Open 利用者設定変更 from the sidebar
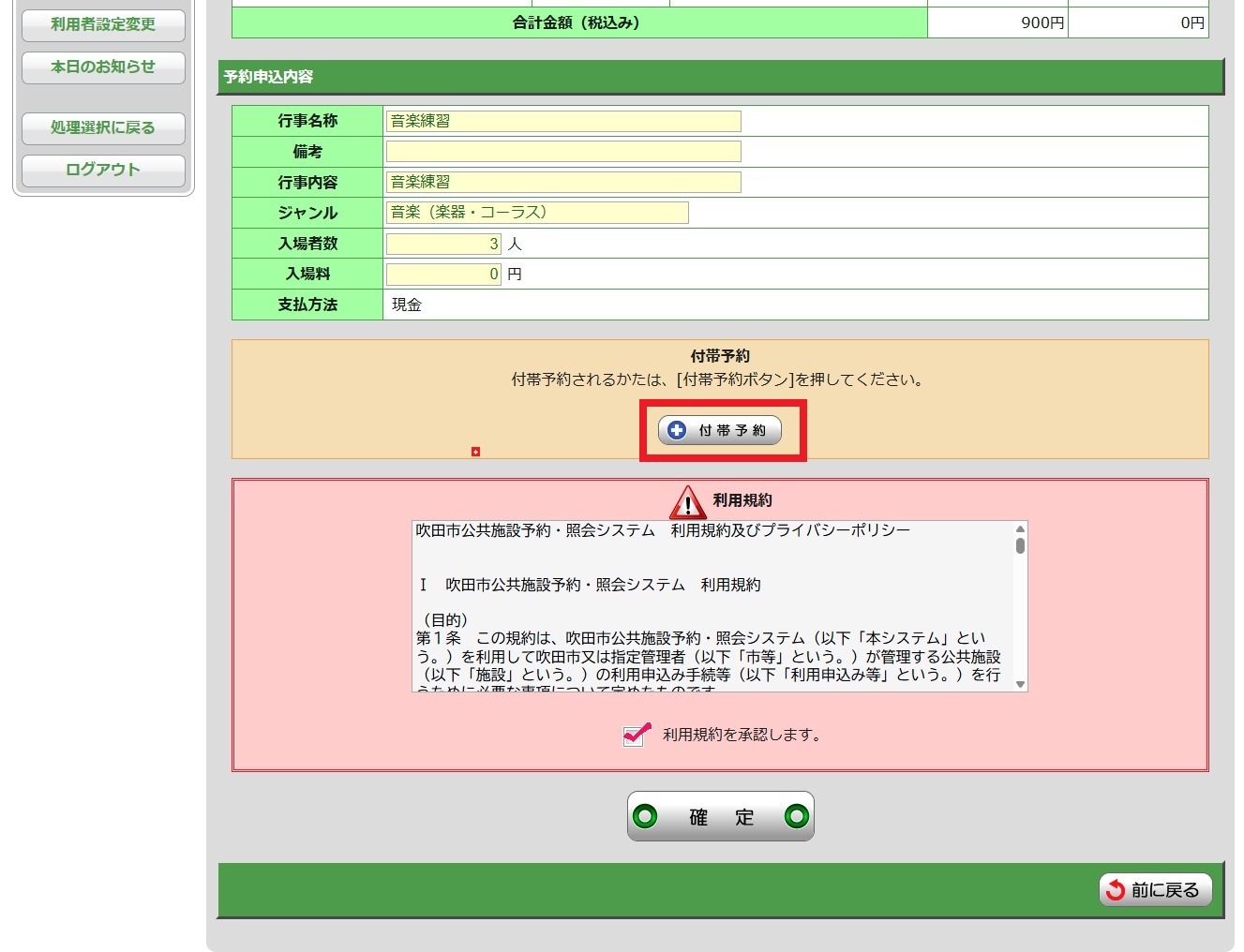Image resolution: width=1244 pixels, height=952 pixels. click(x=103, y=24)
